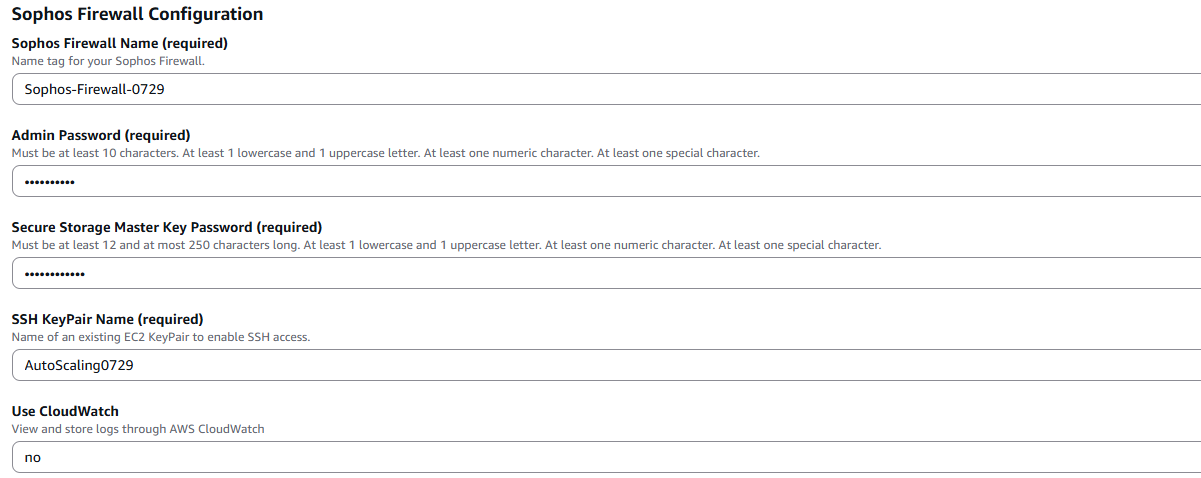
Task: Click the 'Admin Password (required)' label
Action: click(100, 135)
